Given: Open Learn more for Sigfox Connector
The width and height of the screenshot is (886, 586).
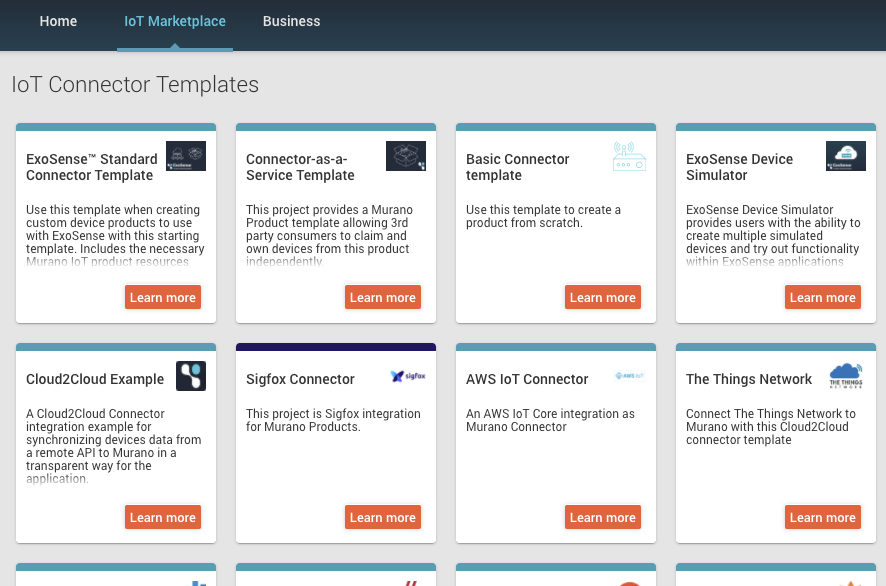Looking at the screenshot, I should 383,517.
